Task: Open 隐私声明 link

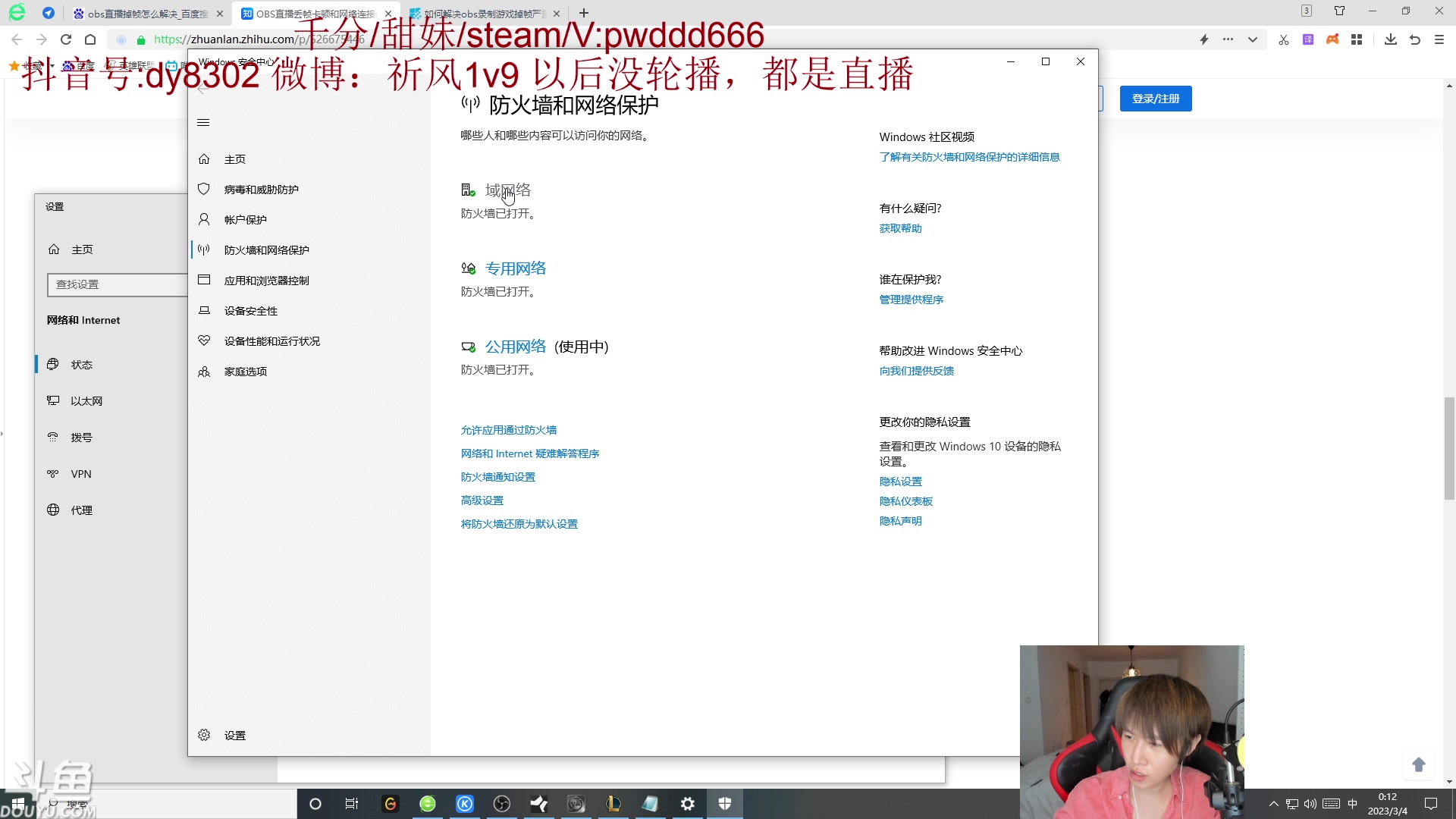Action: coord(901,521)
